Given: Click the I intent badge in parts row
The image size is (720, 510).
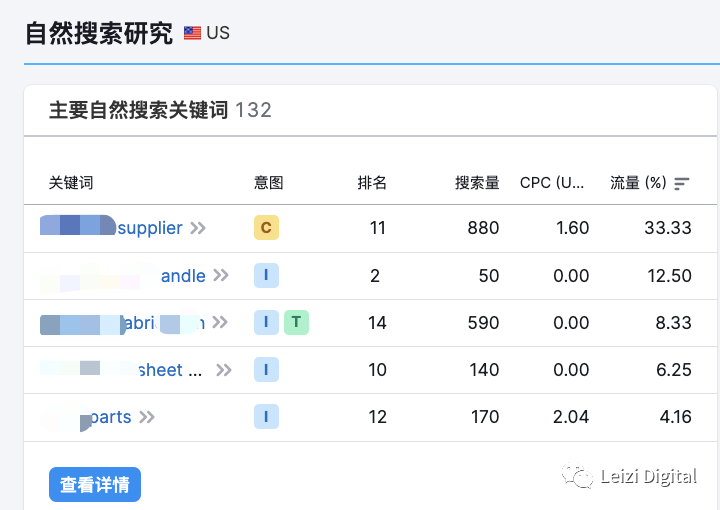Looking at the screenshot, I should point(266,417).
